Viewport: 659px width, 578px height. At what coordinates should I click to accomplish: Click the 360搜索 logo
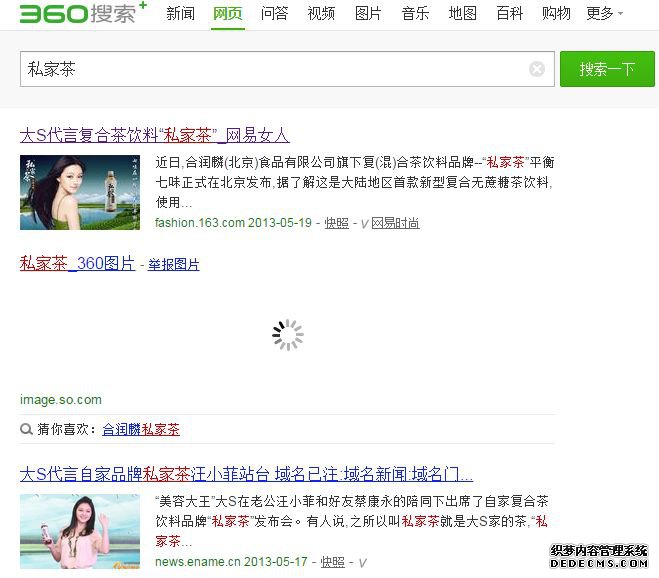click(x=83, y=13)
